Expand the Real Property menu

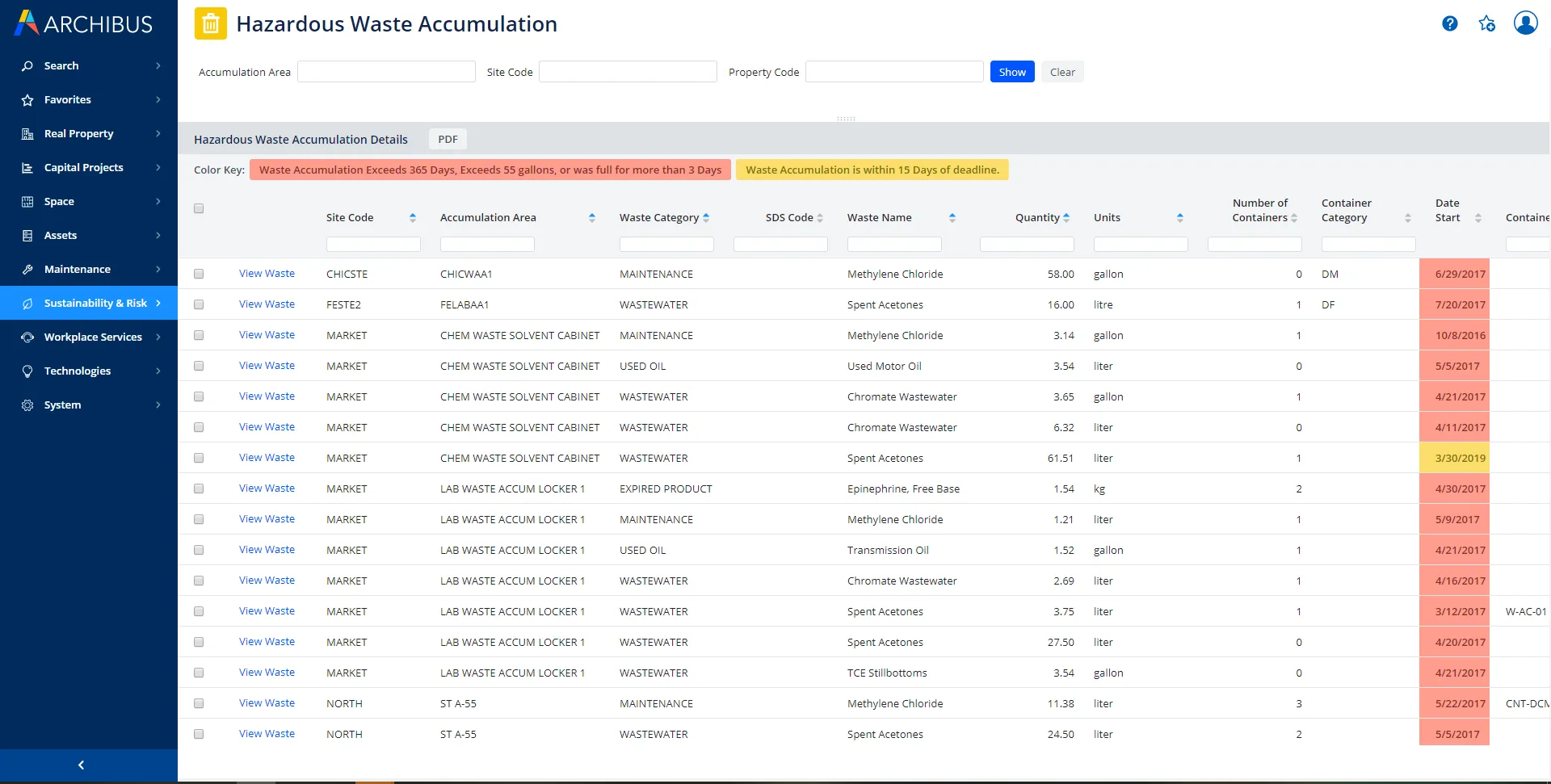point(89,133)
